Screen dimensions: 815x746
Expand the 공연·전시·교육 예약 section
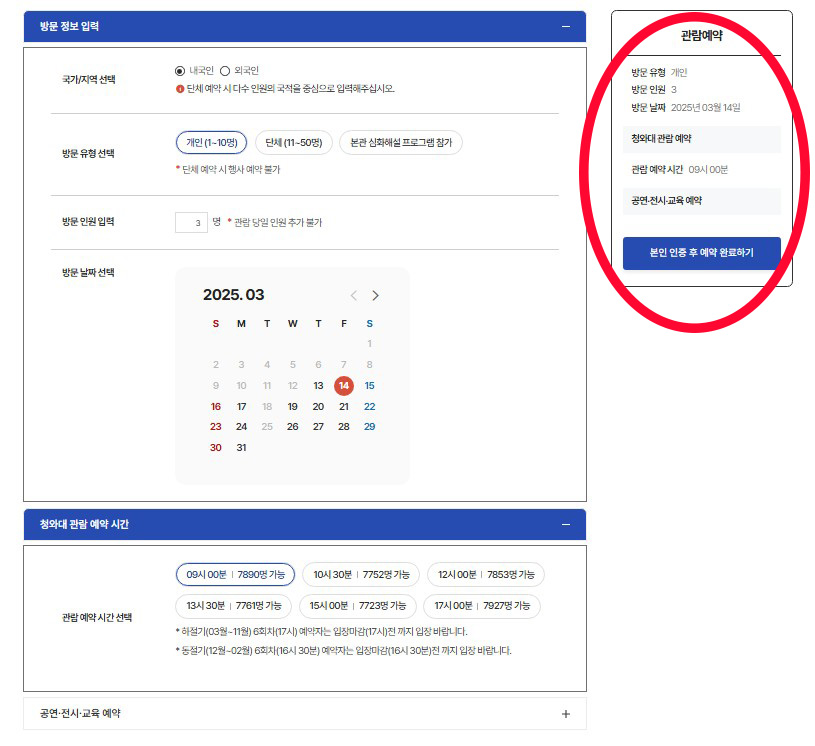[x=566, y=714]
